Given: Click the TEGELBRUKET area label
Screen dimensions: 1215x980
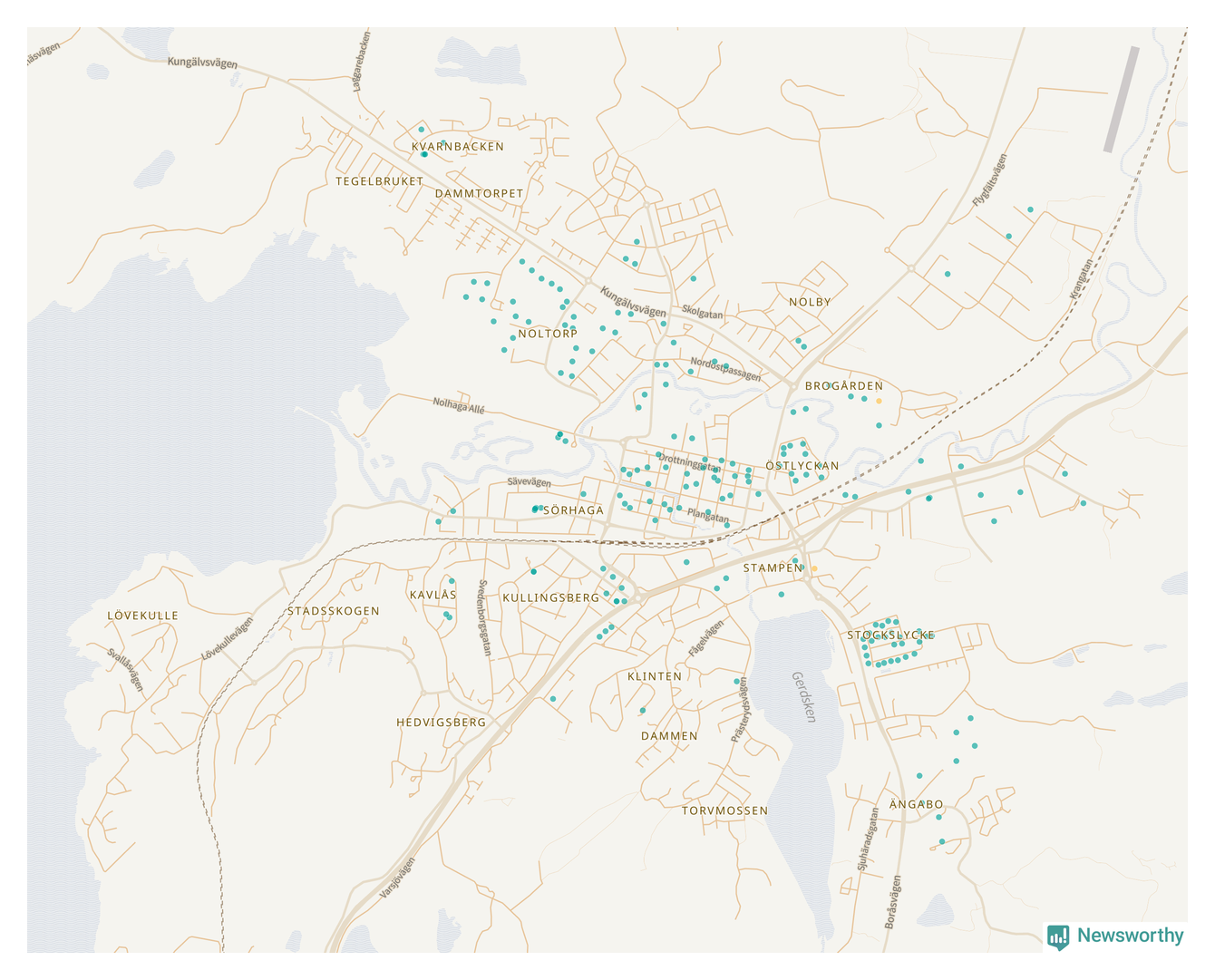Looking at the screenshot, I should pos(379,181).
